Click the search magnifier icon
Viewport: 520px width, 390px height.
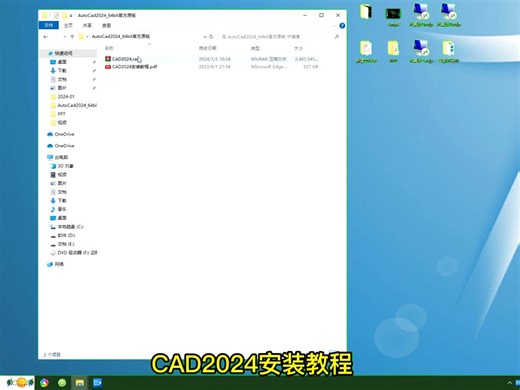coord(337,37)
